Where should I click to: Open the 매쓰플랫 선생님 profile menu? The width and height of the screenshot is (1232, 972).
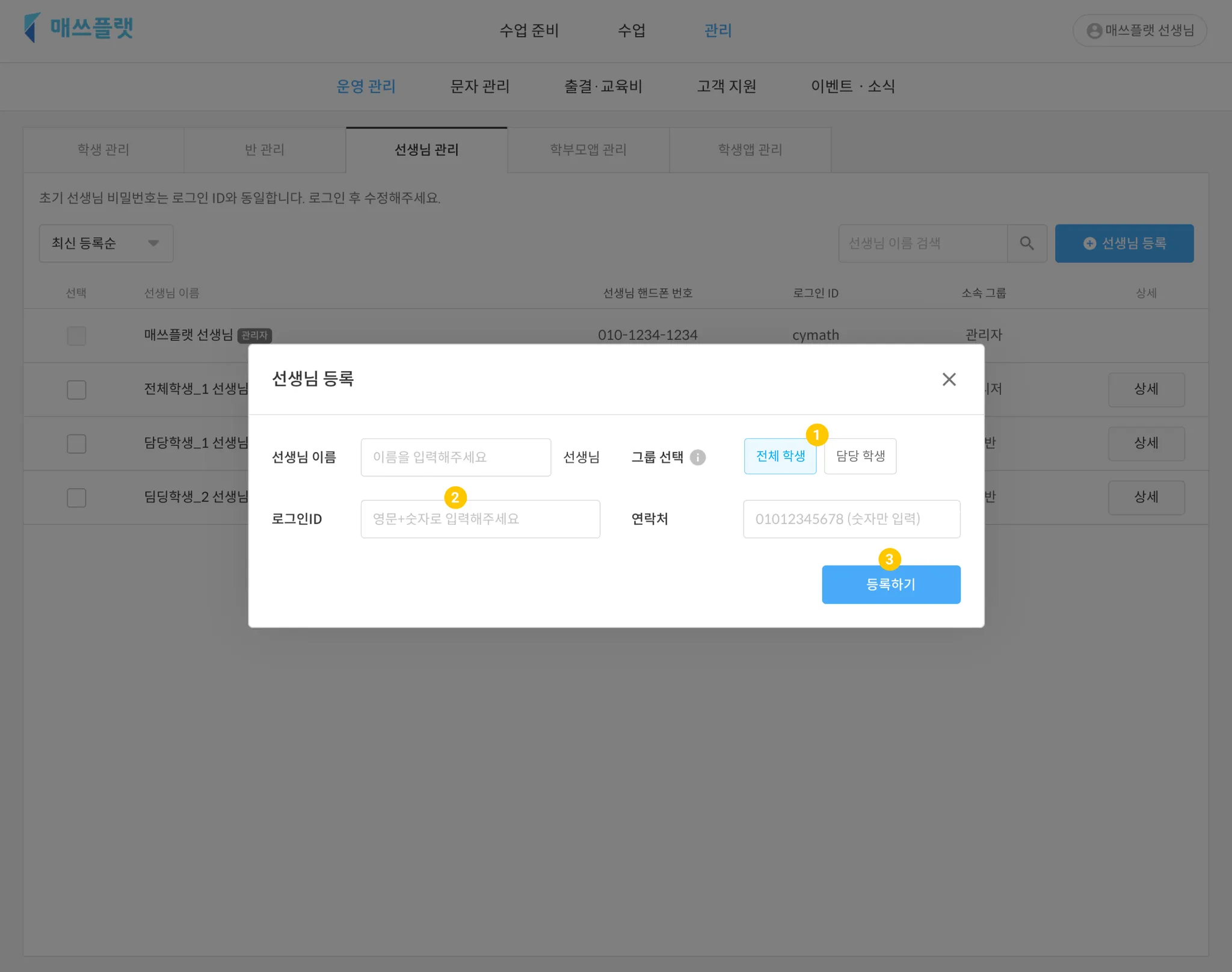[x=1139, y=30]
